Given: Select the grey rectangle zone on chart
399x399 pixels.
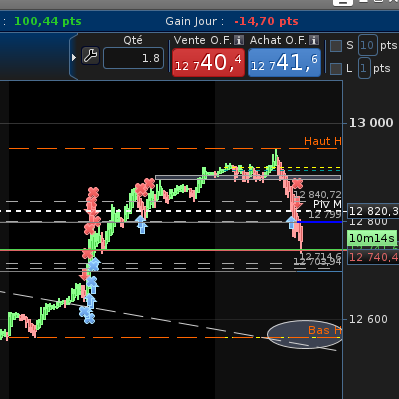Looking at the screenshot, I should 248,178.
